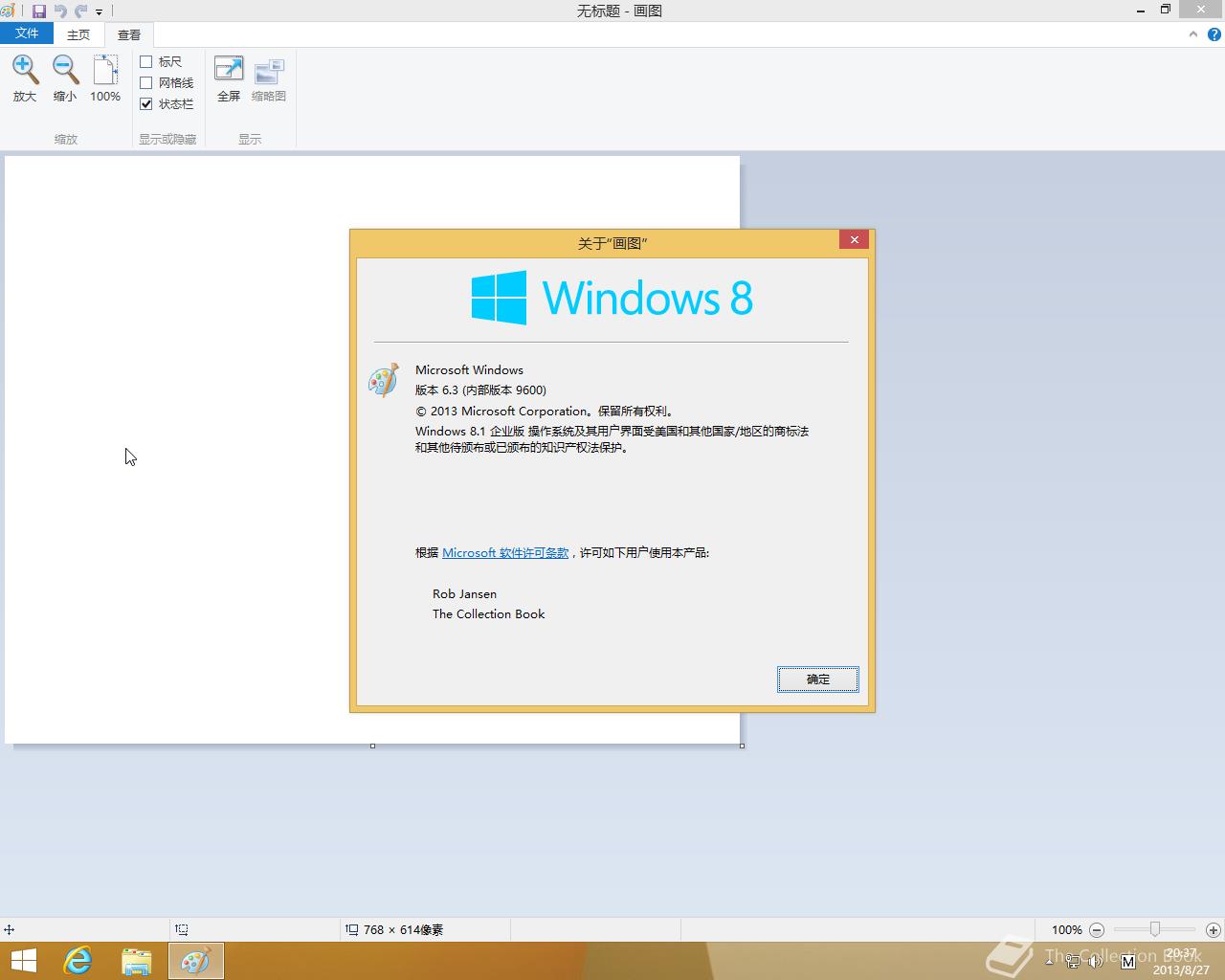Show hidden tray icons arrow
1225x980 pixels.
(x=1050, y=960)
